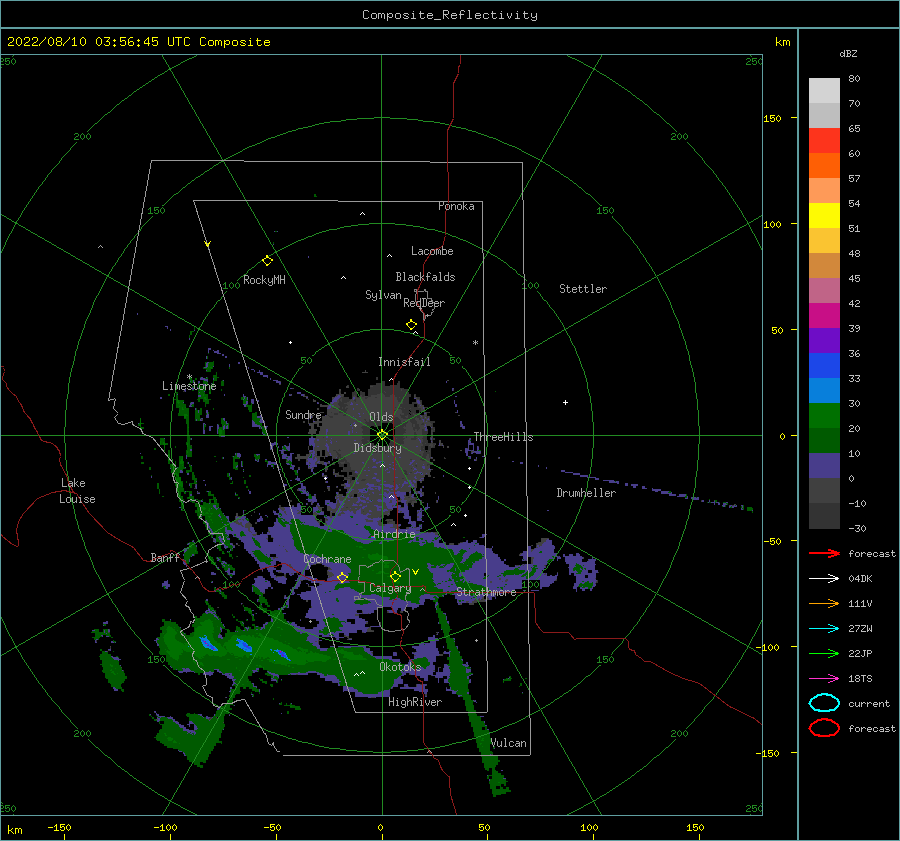Click the Didsbury city label

pyautogui.click(x=377, y=448)
